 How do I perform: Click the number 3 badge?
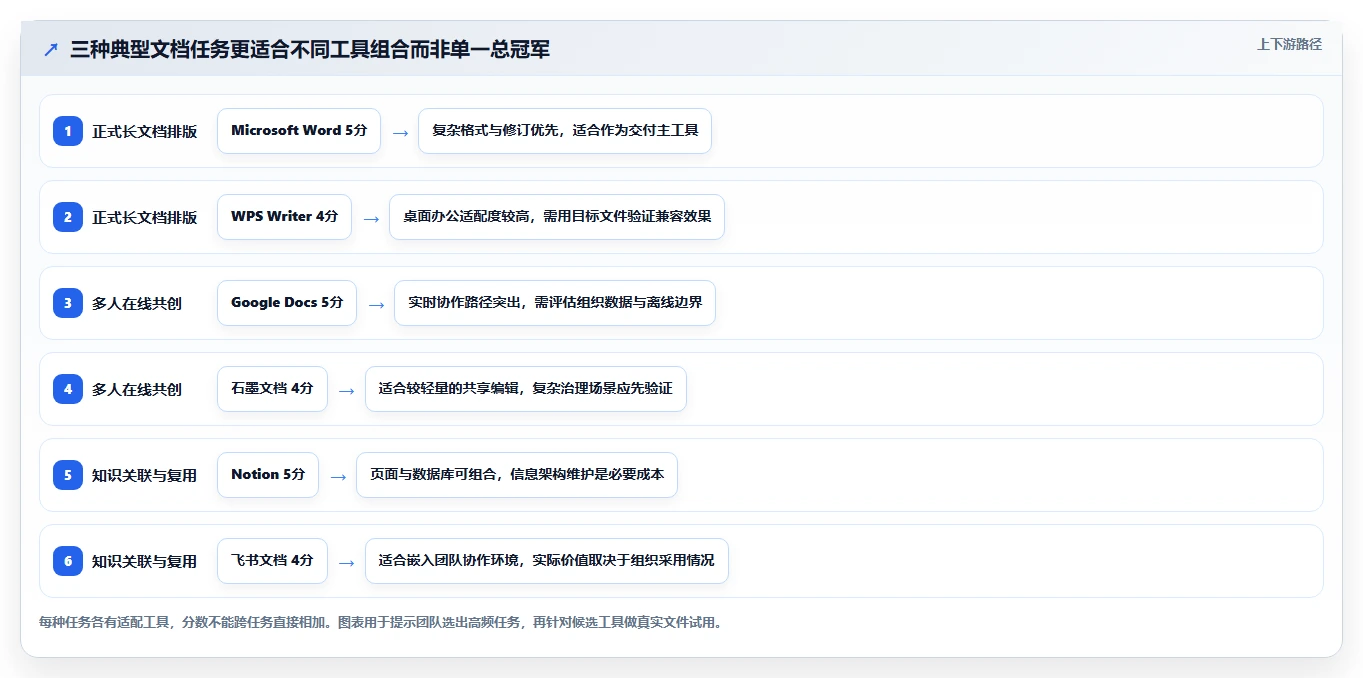coord(68,302)
